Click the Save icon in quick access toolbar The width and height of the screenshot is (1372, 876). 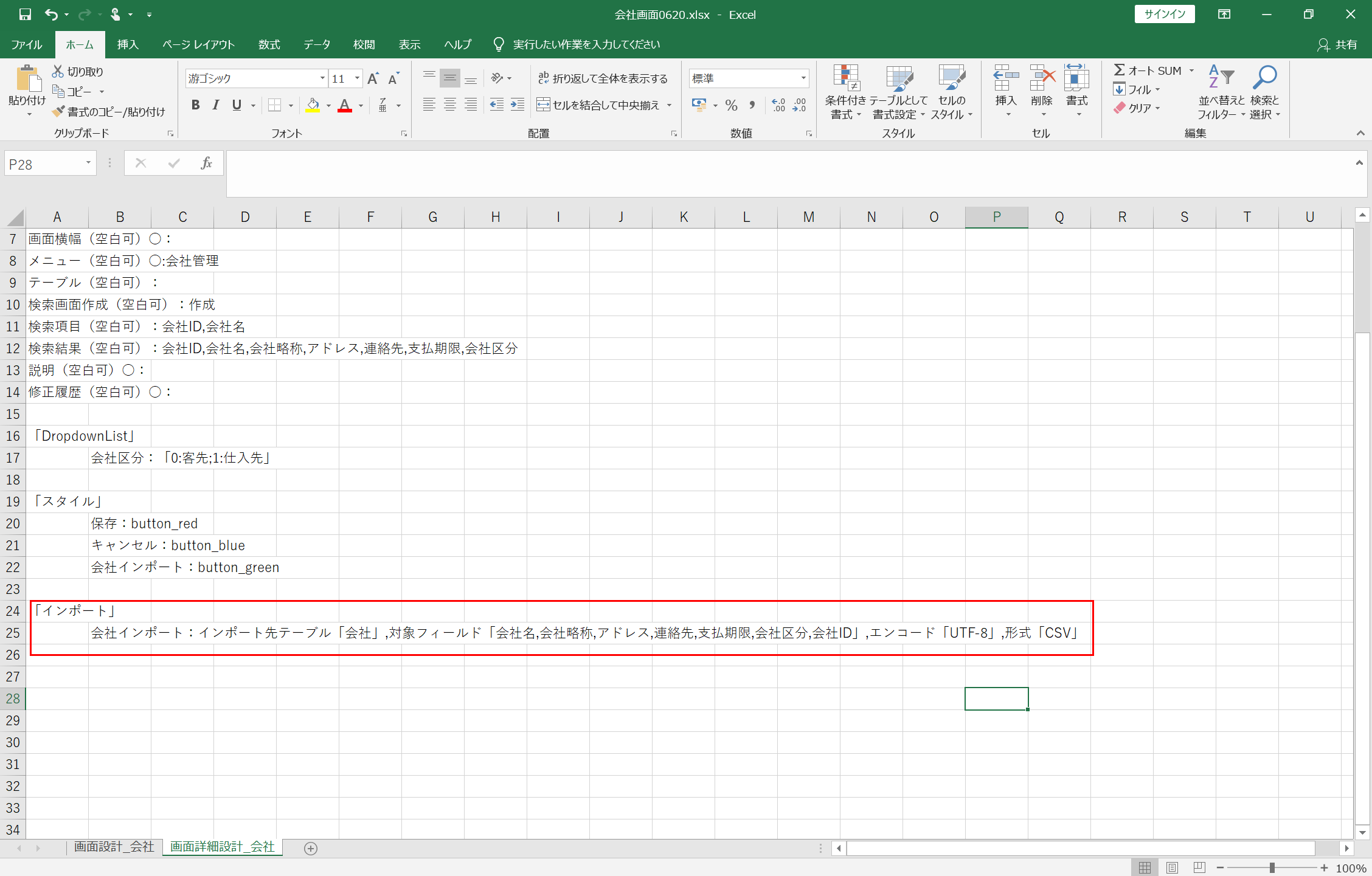pos(25,15)
